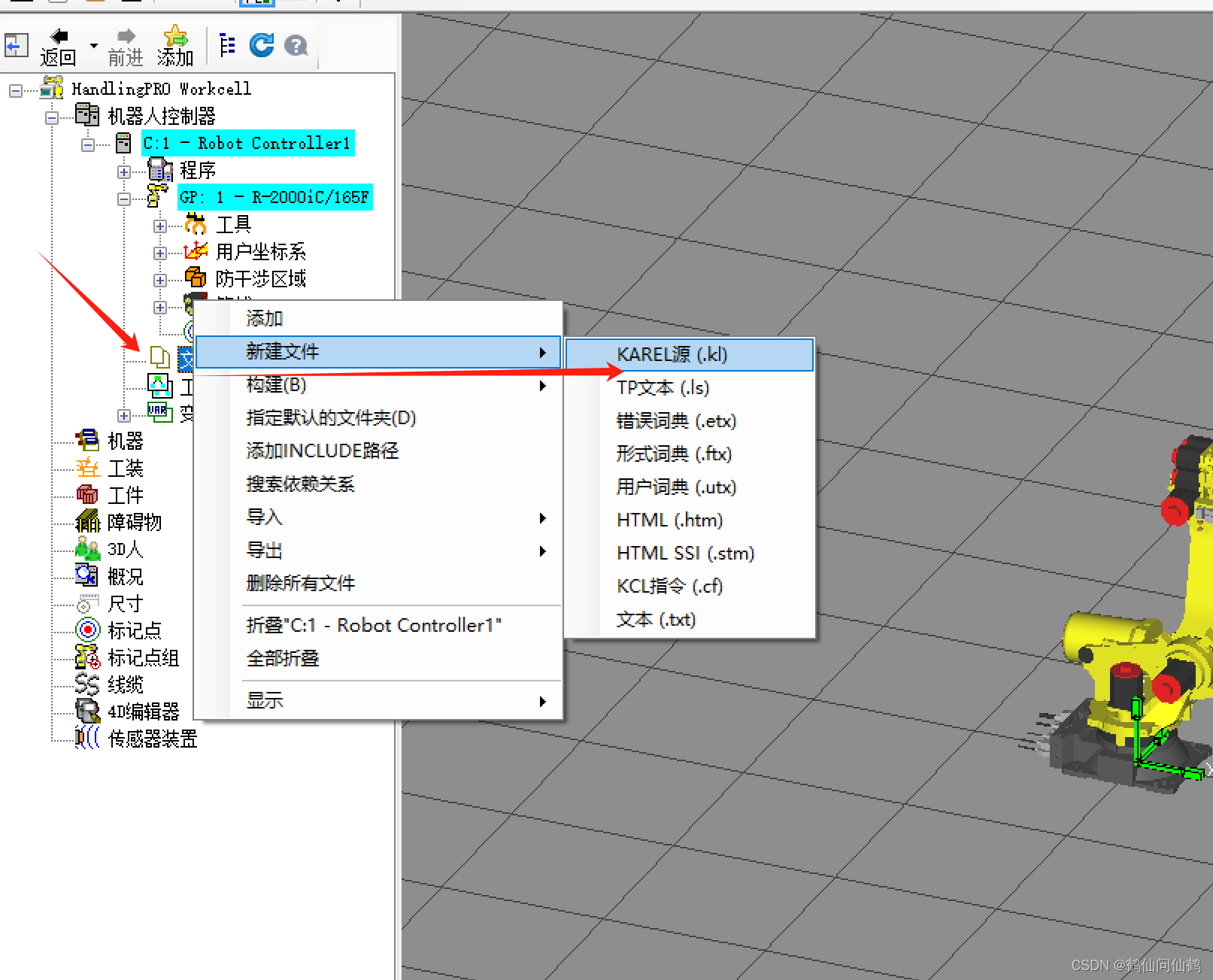Create a KCL指令 (.cf) file
1213x980 pixels.
coord(690,587)
